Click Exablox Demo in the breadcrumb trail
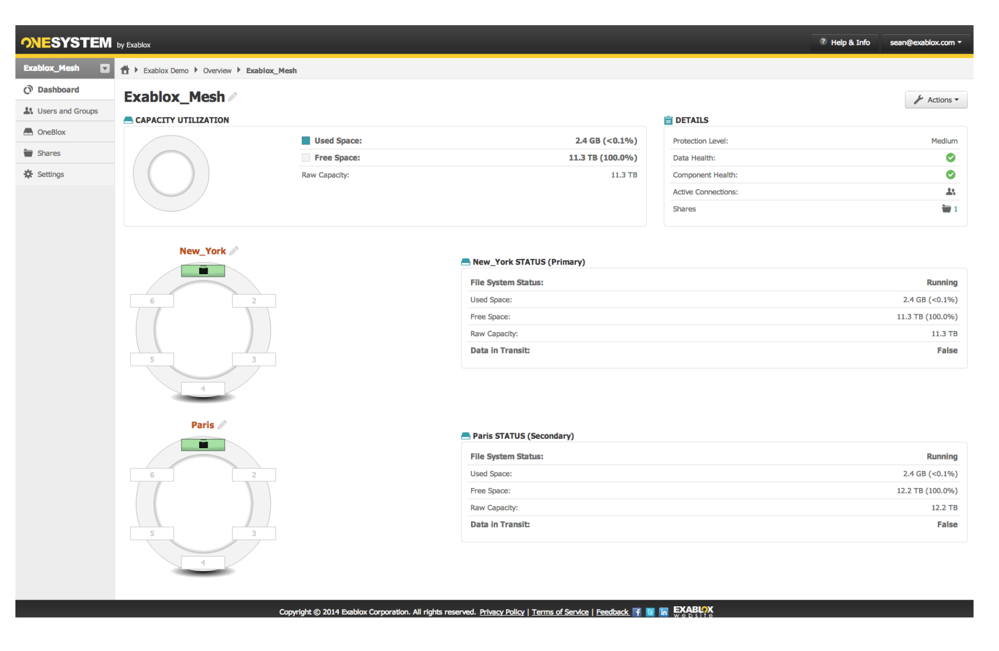 (166, 71)
